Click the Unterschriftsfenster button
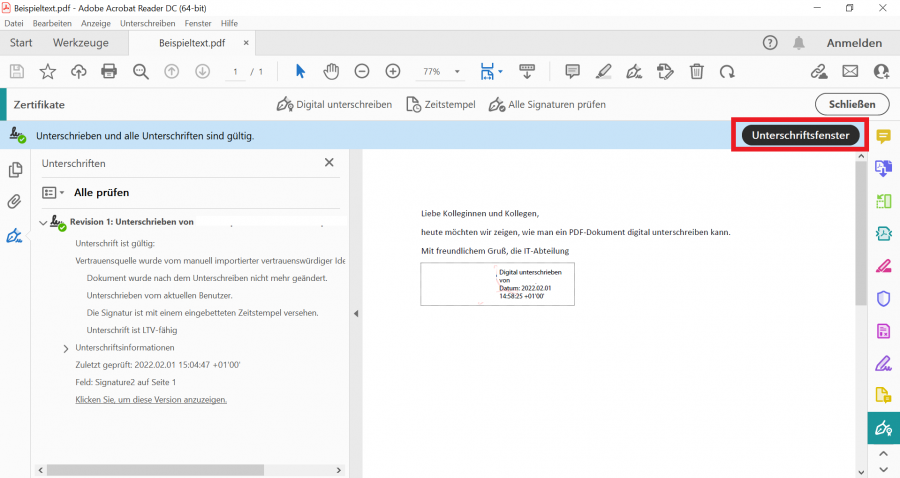 800,135
